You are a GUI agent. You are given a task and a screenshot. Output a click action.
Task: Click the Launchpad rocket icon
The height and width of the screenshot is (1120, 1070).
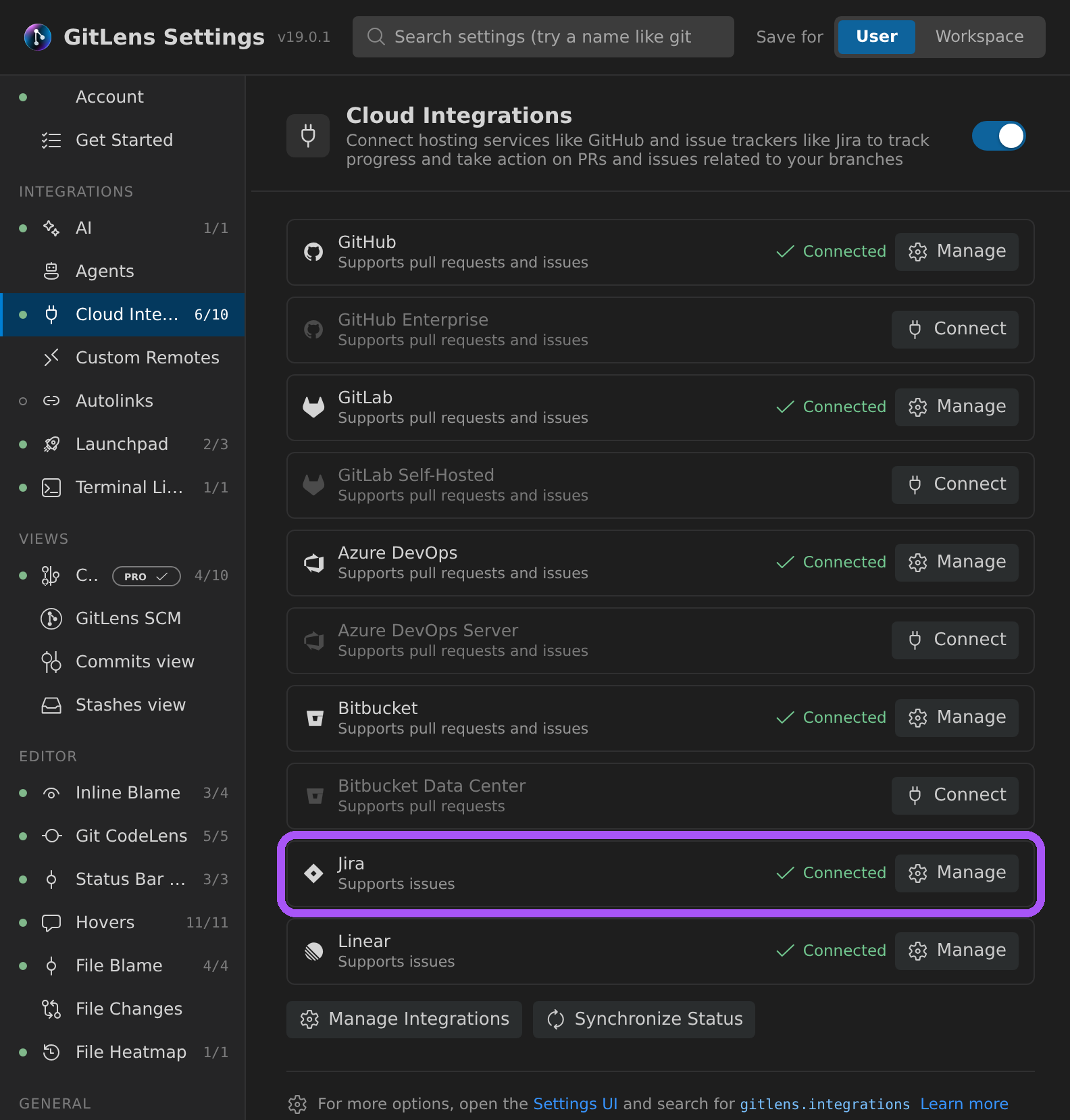51,444
